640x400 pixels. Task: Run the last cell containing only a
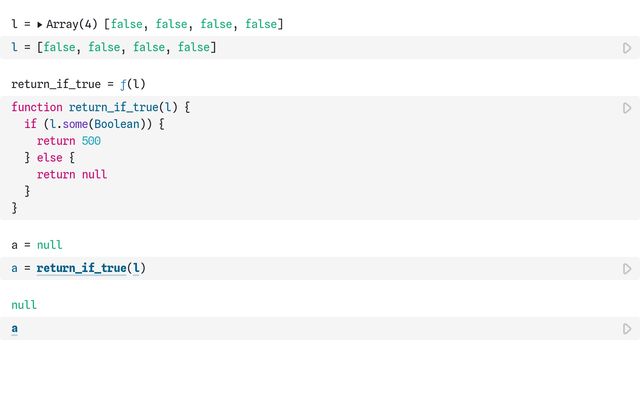point(627,329)
